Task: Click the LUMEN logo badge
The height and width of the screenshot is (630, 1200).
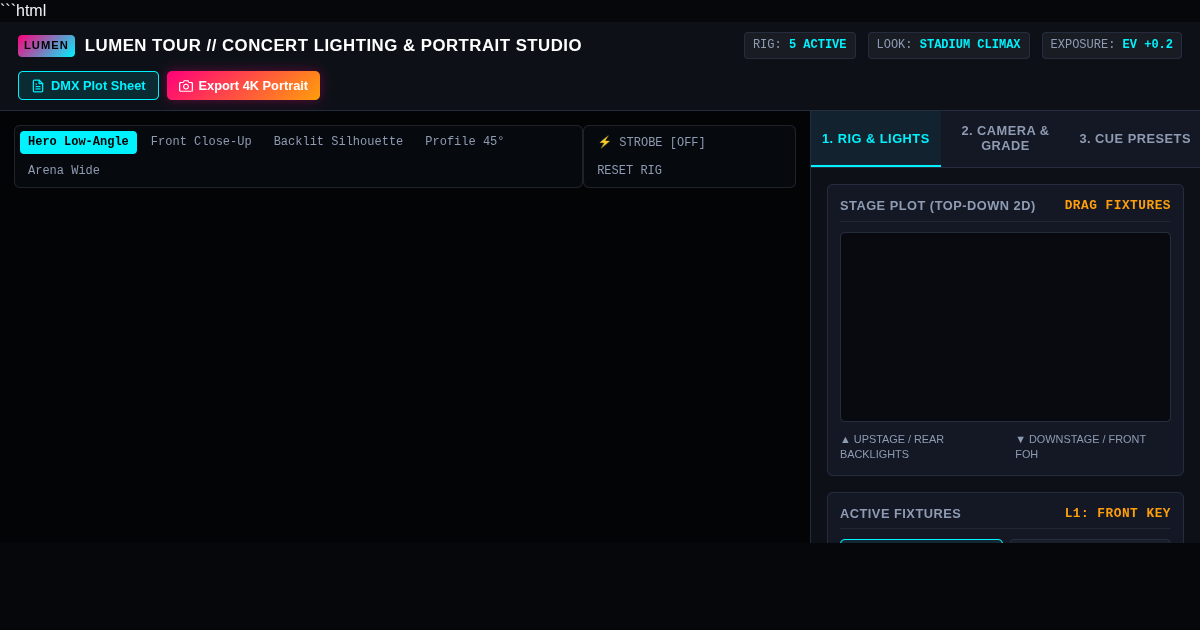Action: [46, 46]
